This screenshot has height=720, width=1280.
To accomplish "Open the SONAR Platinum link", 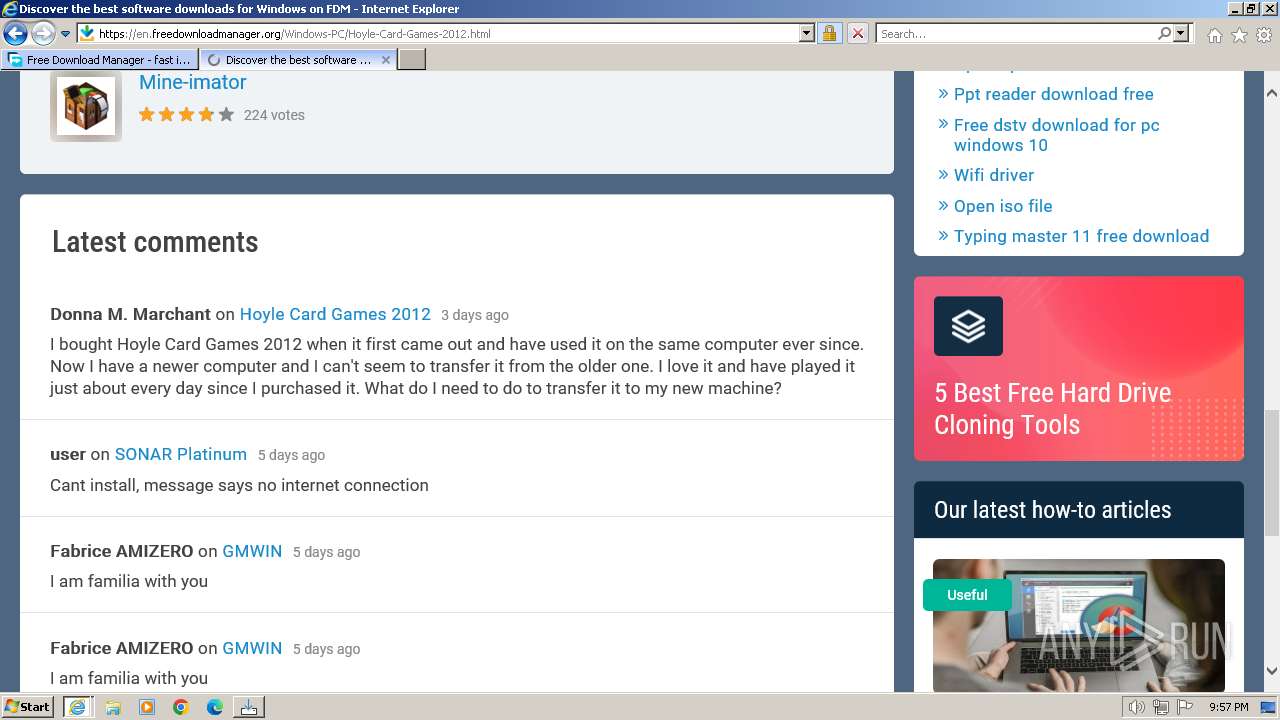I will pyautogui.click(x=181, y=454).
